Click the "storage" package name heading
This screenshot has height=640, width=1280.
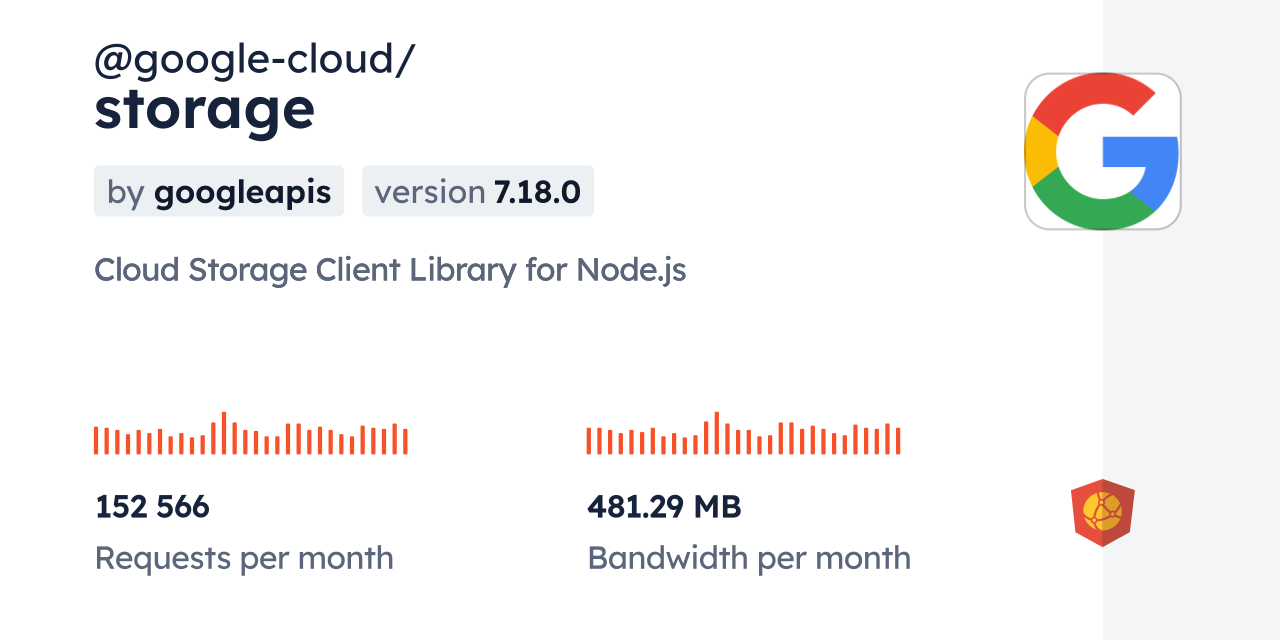pyautogui.click(x=204, y=108)
